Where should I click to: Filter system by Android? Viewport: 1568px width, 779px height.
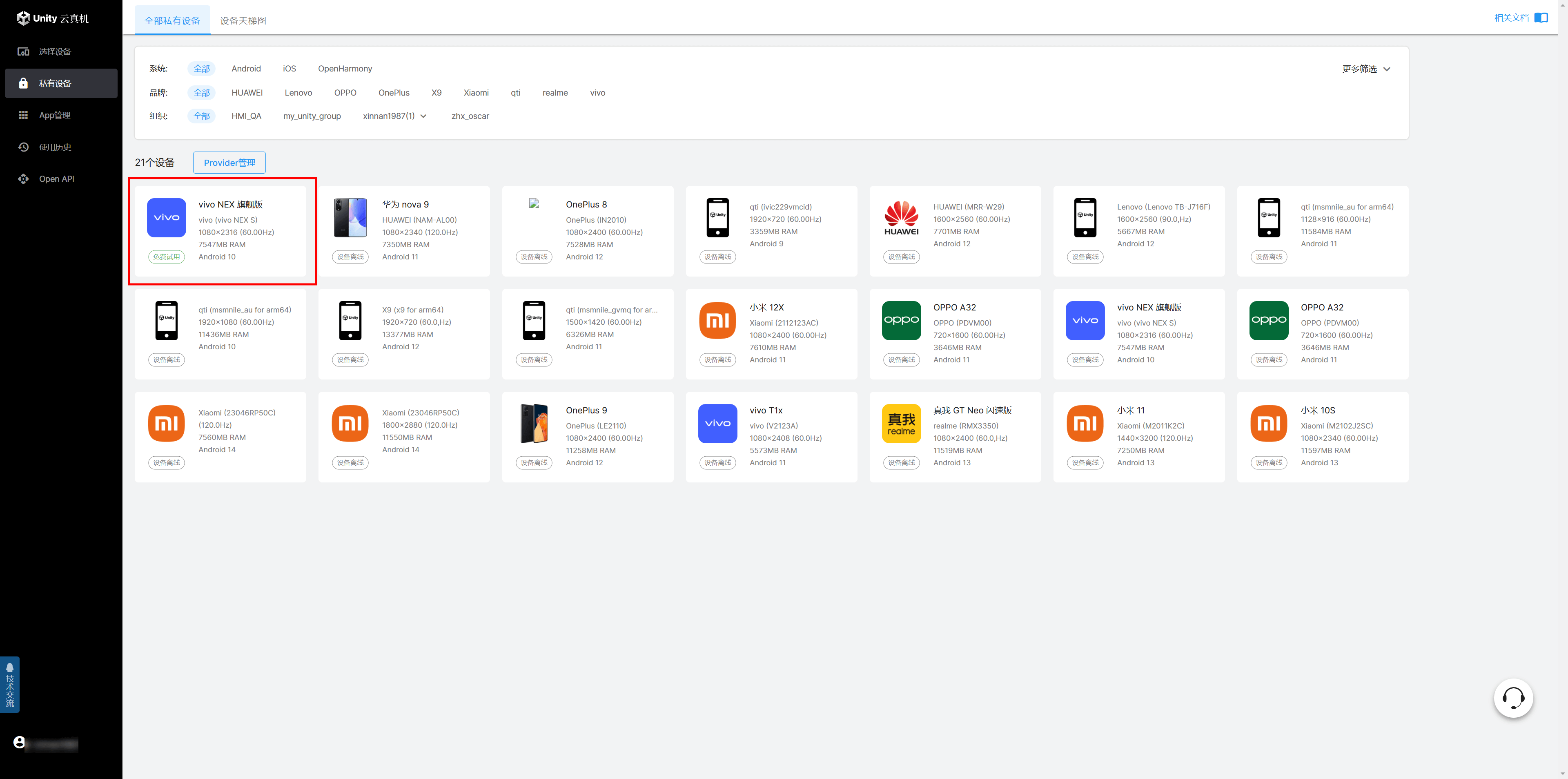pyautogui.click(x=246, y=69)
